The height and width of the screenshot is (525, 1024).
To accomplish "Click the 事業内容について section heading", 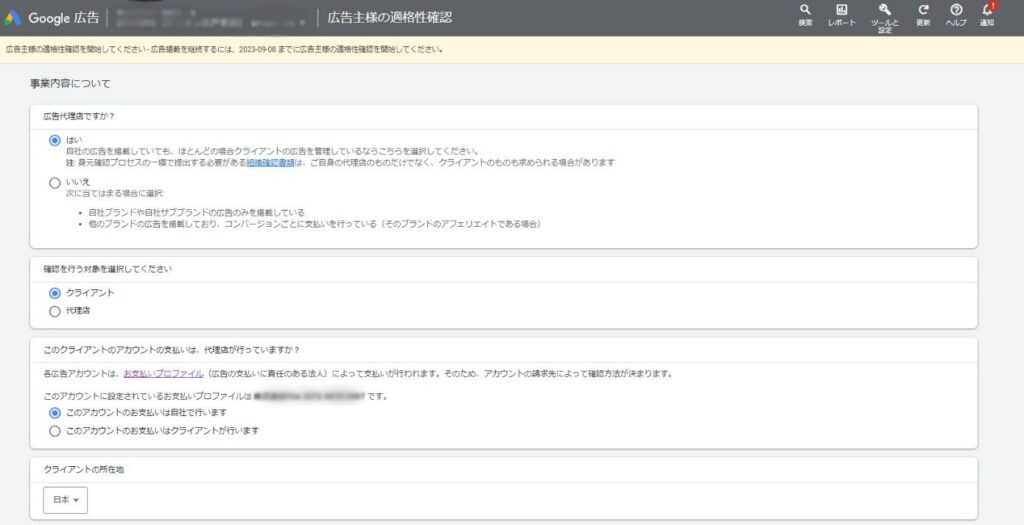I will (x=71, y=83).
